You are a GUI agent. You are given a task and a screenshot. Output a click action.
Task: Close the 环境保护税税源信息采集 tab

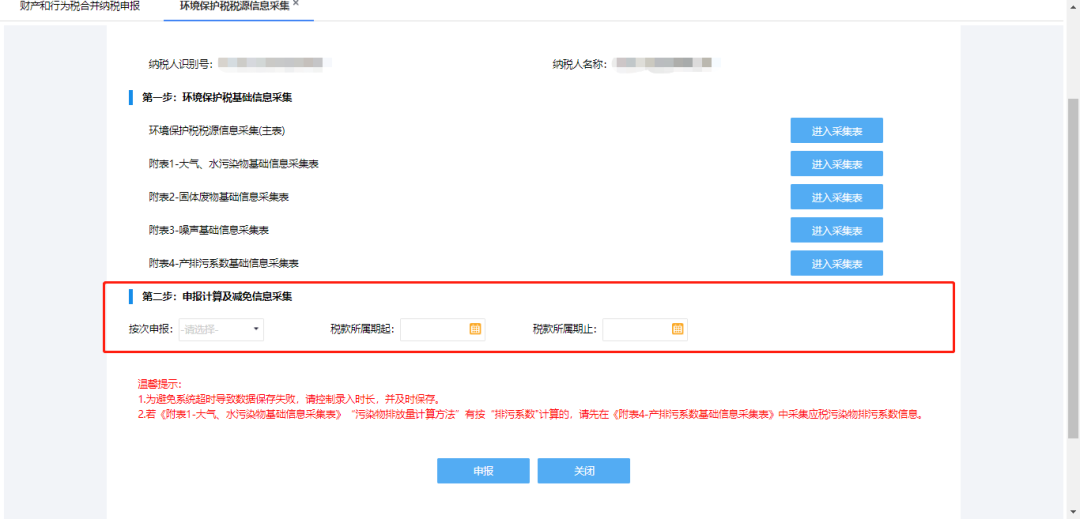[x=295, y=3]
